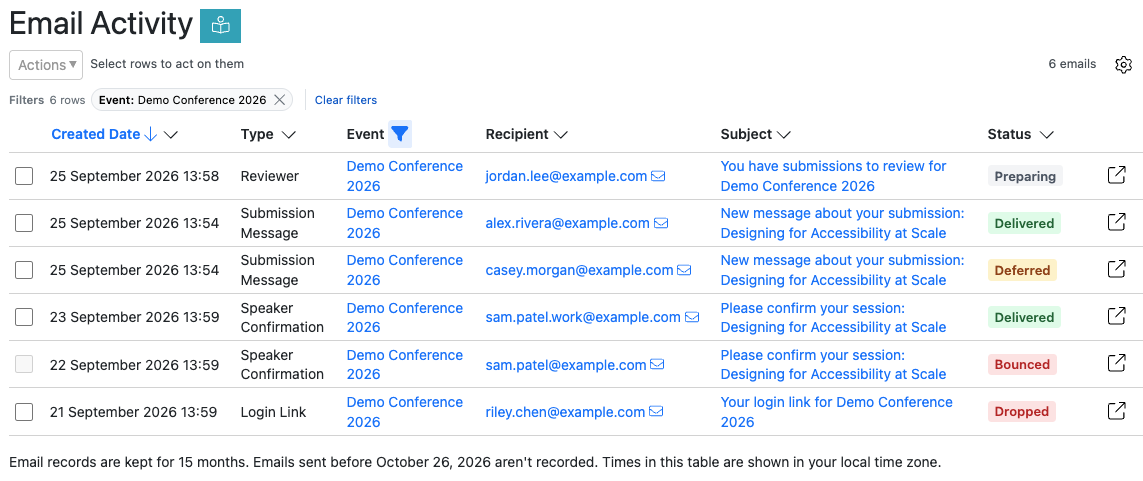
Task: Select the casey.morgan row checkbox
Action: click(24, 270)
